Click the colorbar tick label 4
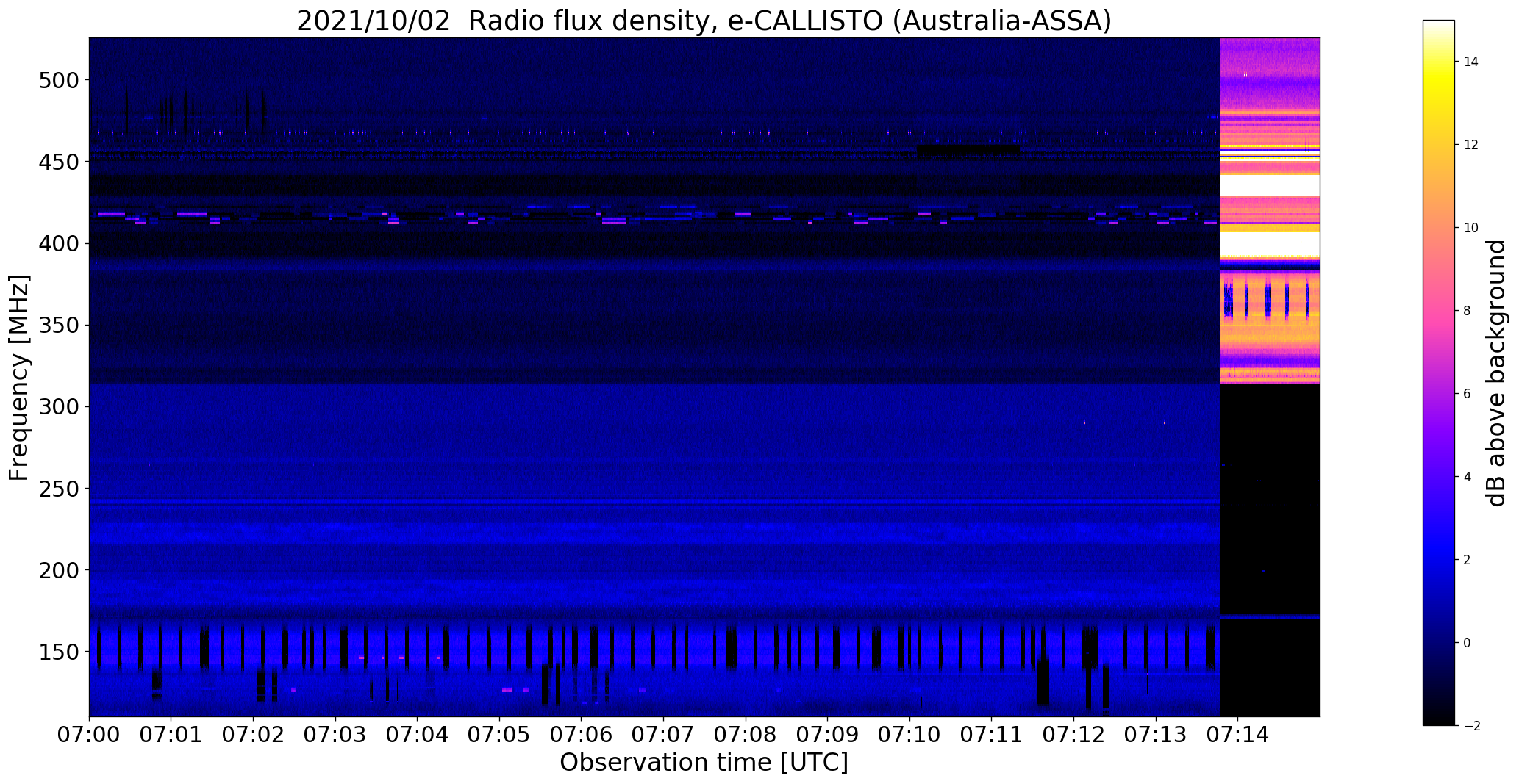 1468,477
